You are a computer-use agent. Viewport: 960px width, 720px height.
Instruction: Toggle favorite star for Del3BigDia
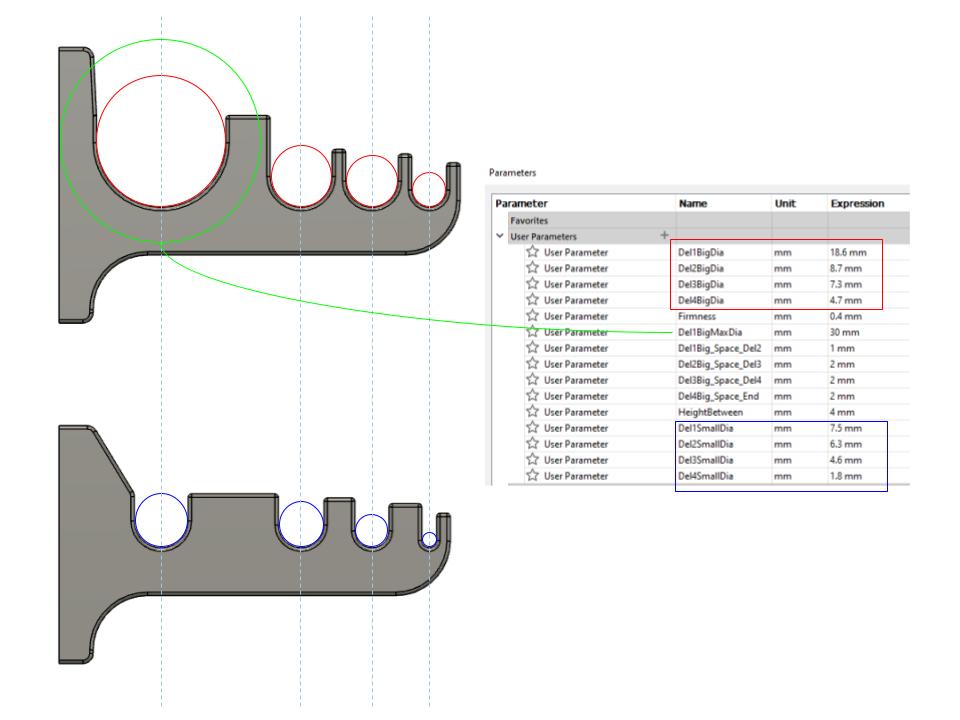[533, 284]
